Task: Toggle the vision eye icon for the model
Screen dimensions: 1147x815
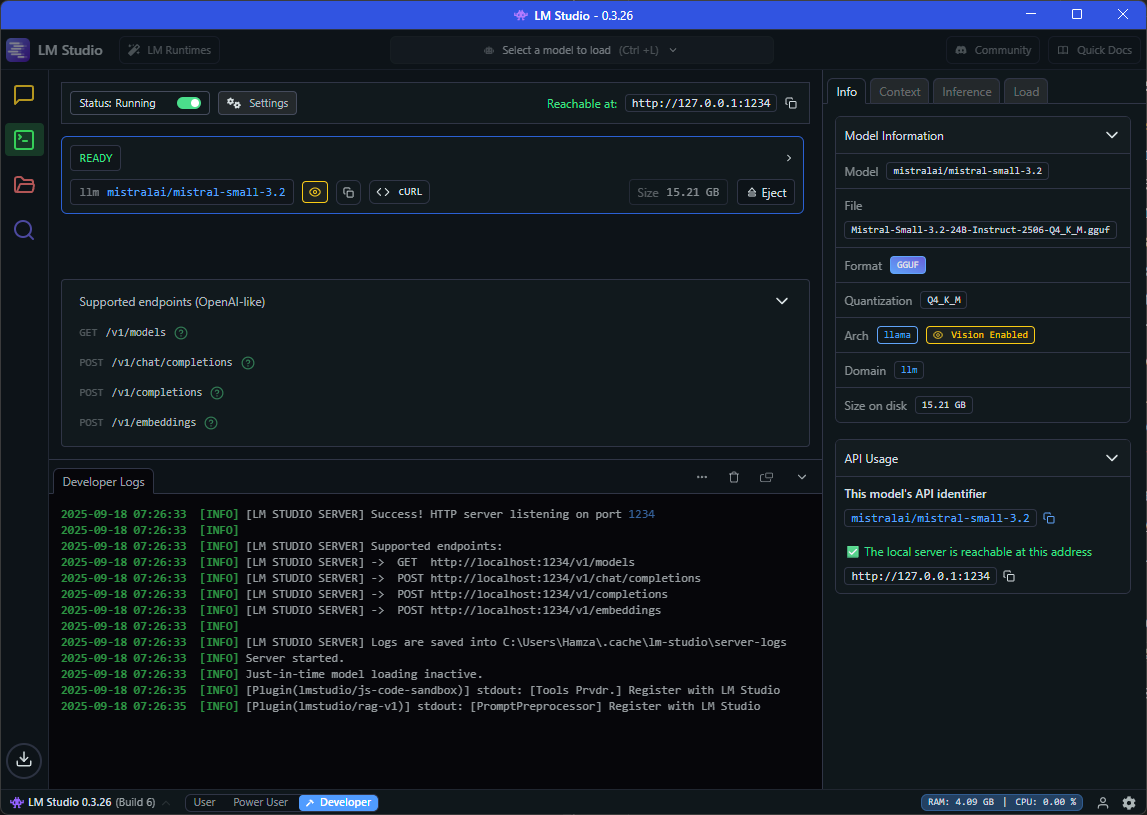Action: (x=315, y=192)
